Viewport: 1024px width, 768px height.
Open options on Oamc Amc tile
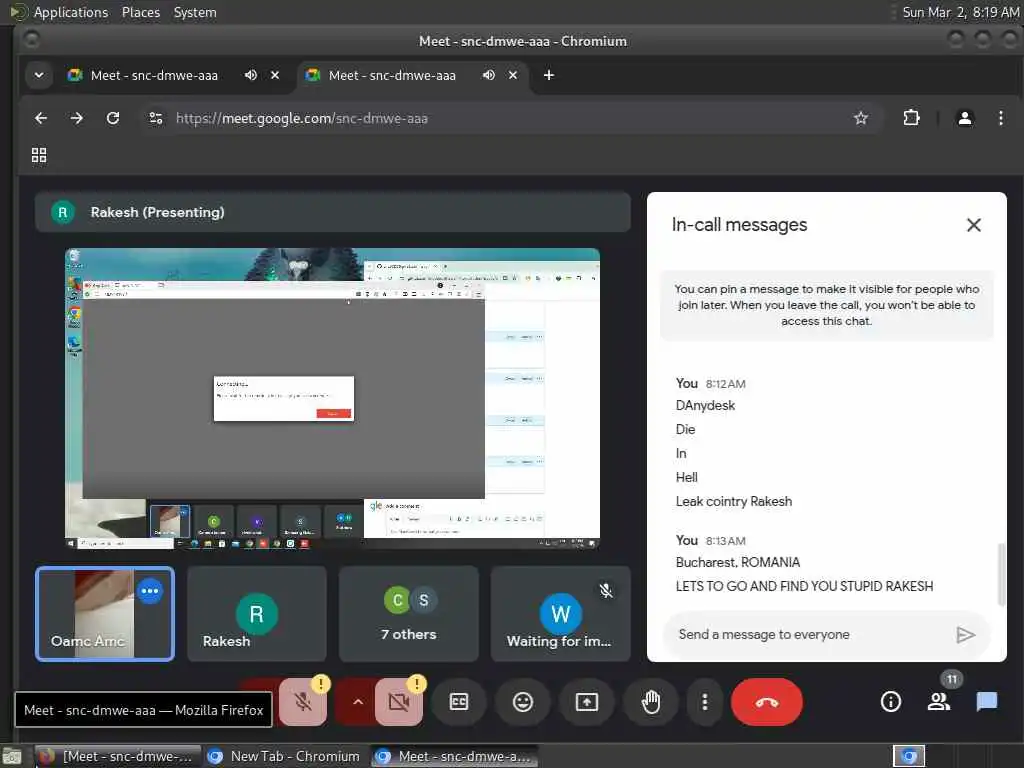click(x=150, y=591)
